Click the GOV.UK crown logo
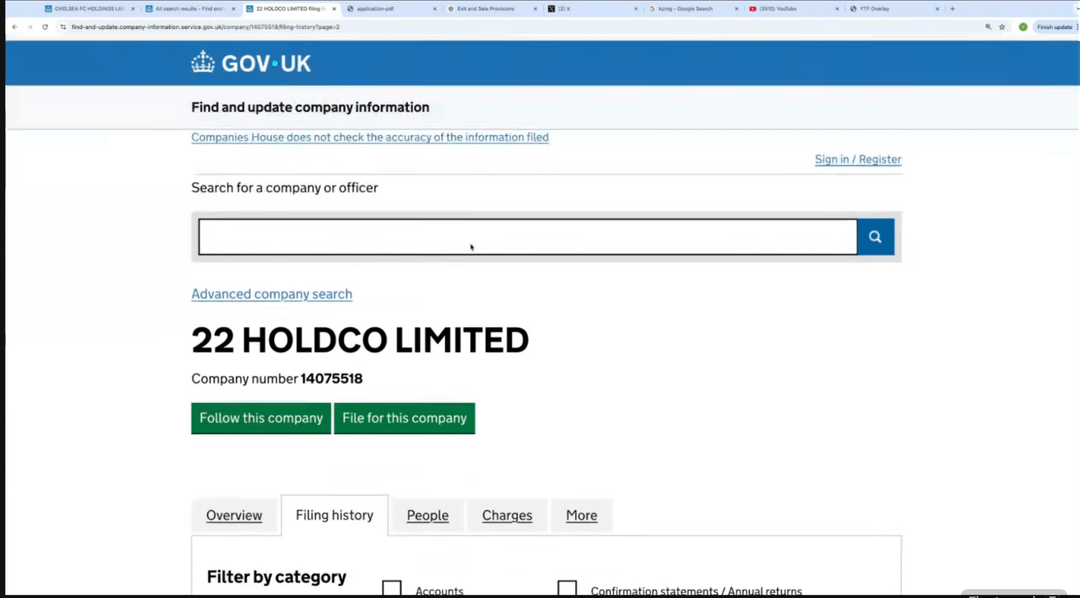This screenshot has width=1080, height=598. [203, 63]
